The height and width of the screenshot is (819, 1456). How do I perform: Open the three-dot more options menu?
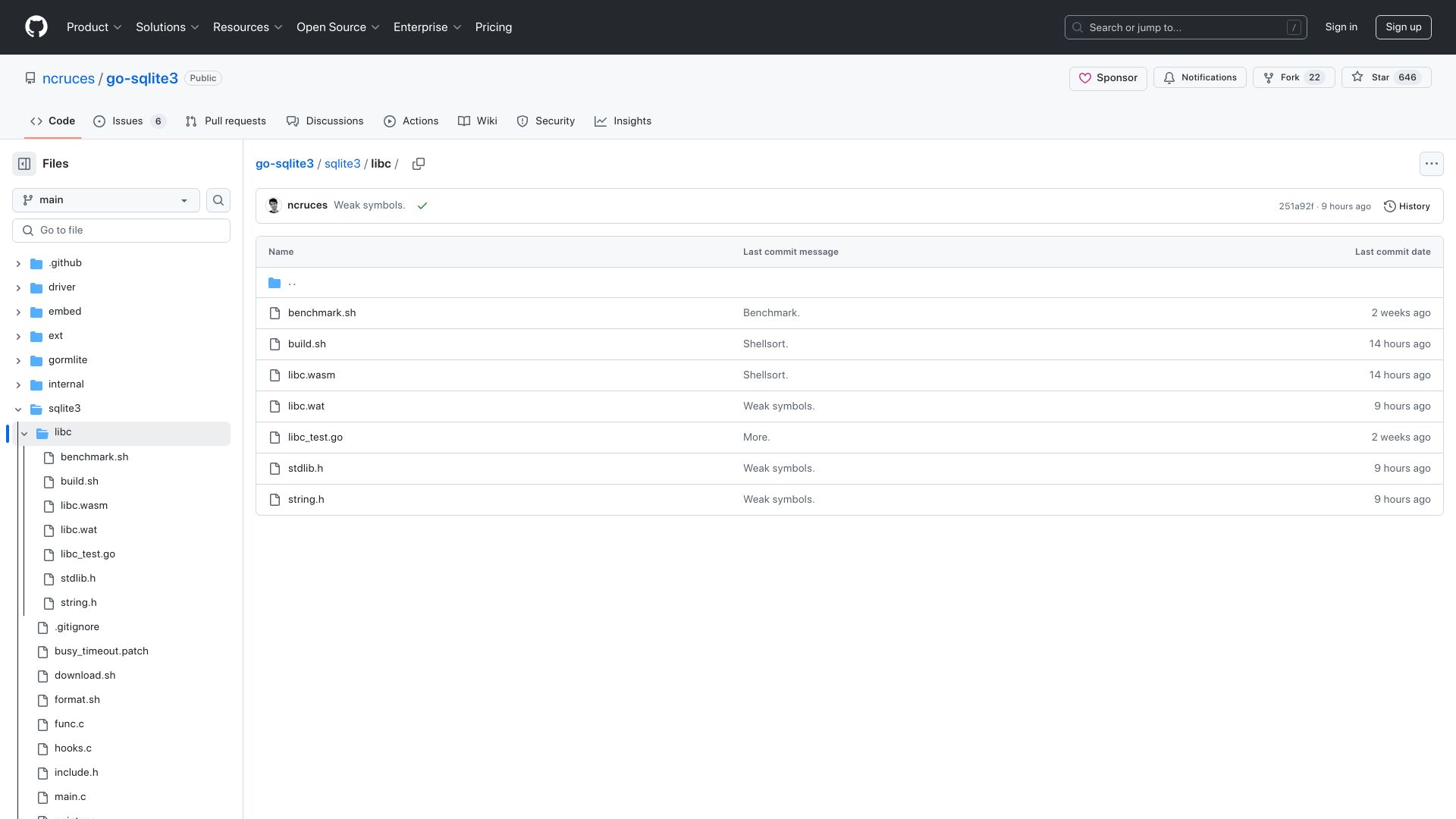coord(1431,164)
